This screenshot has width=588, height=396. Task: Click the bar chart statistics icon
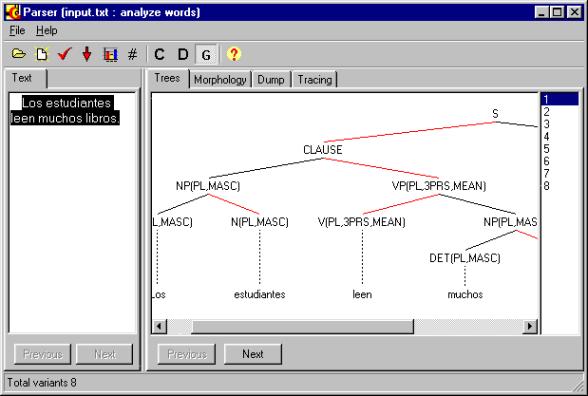click(110, 55)
